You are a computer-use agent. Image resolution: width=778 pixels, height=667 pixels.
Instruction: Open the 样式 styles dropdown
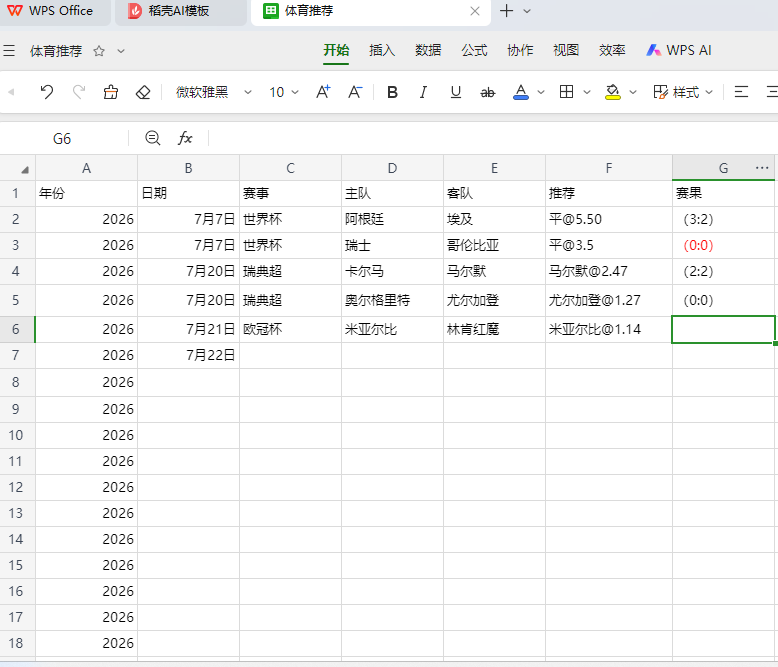tap(683, 92)
